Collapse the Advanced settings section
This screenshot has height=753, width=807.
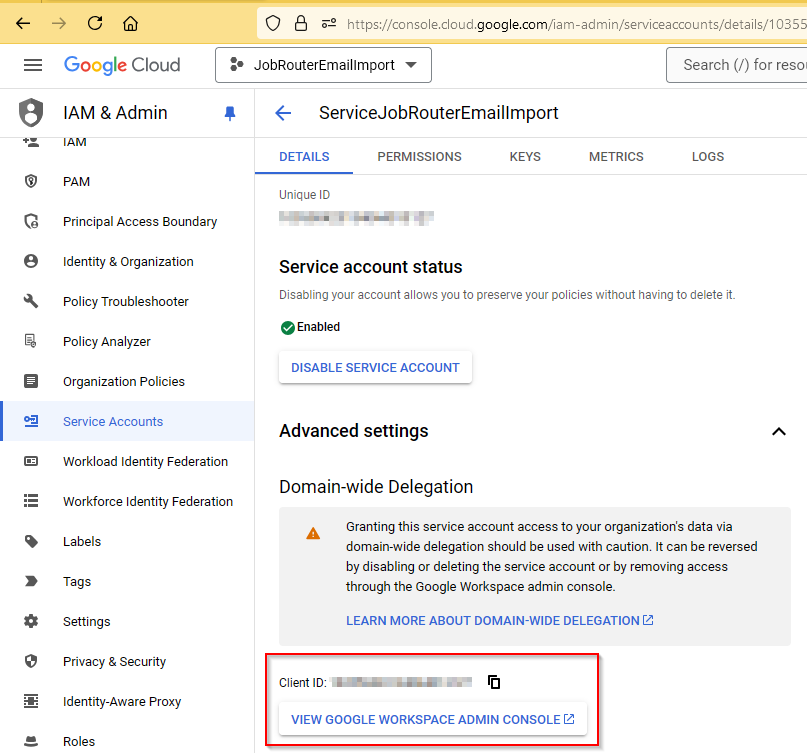point(779,431)
